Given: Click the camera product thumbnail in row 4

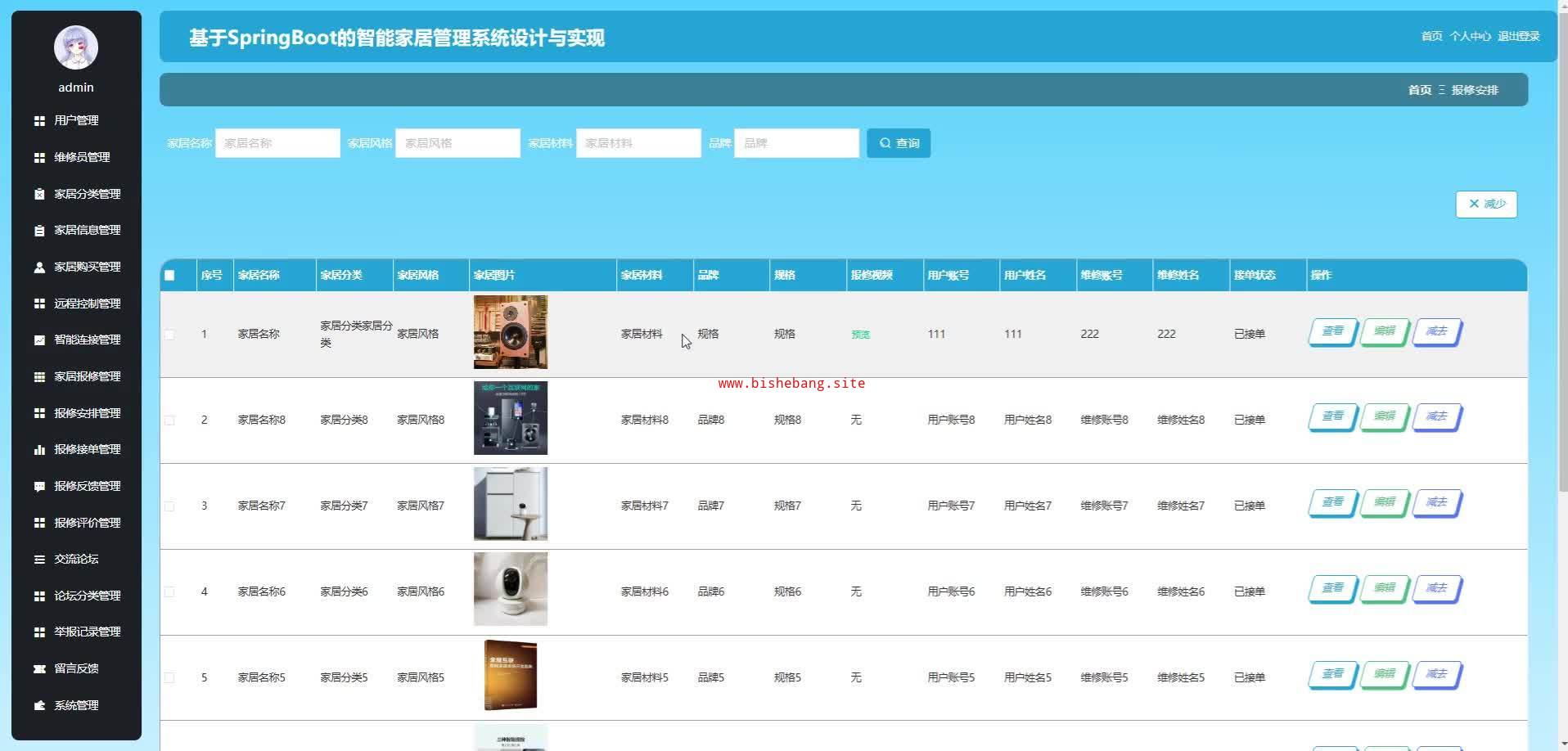Looking at the screenshot, I should [x=511, y=590].
